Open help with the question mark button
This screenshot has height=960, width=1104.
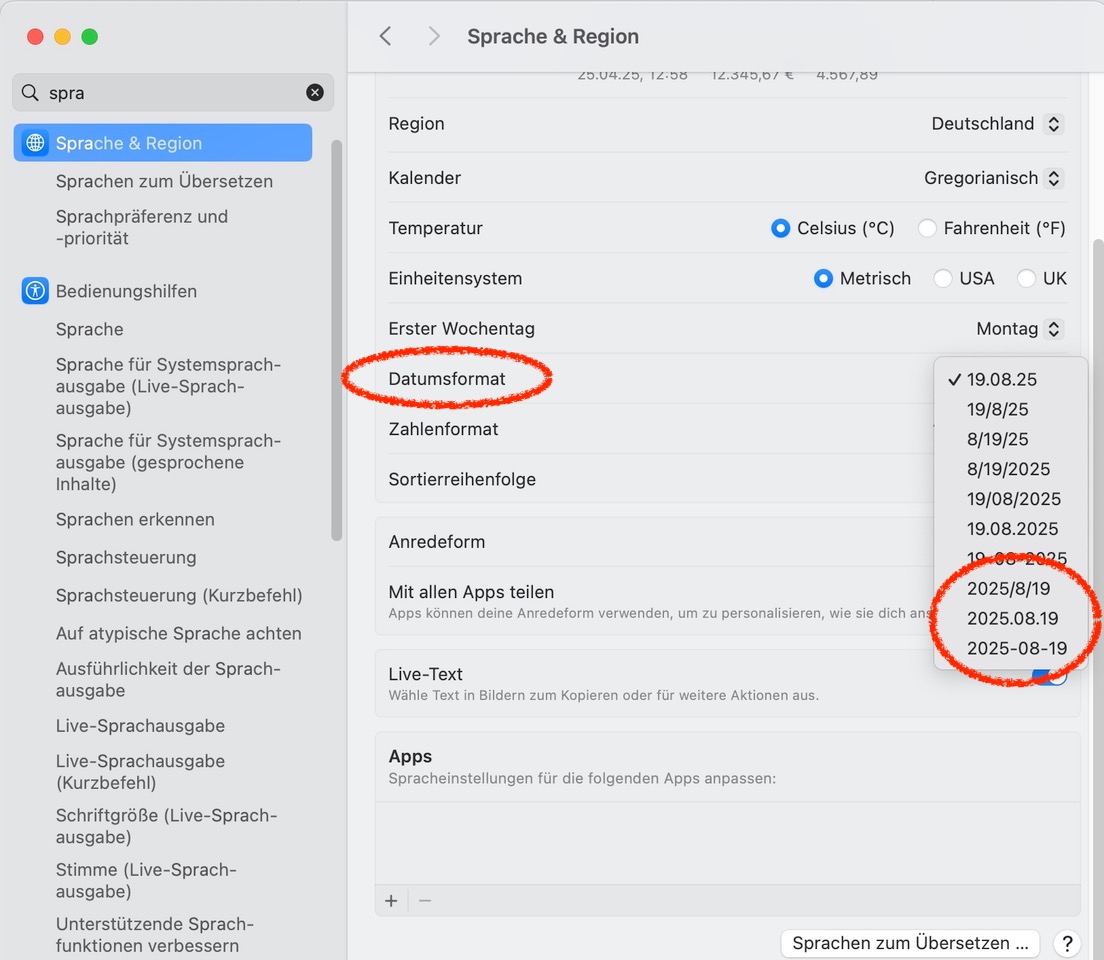(1067, 943)
